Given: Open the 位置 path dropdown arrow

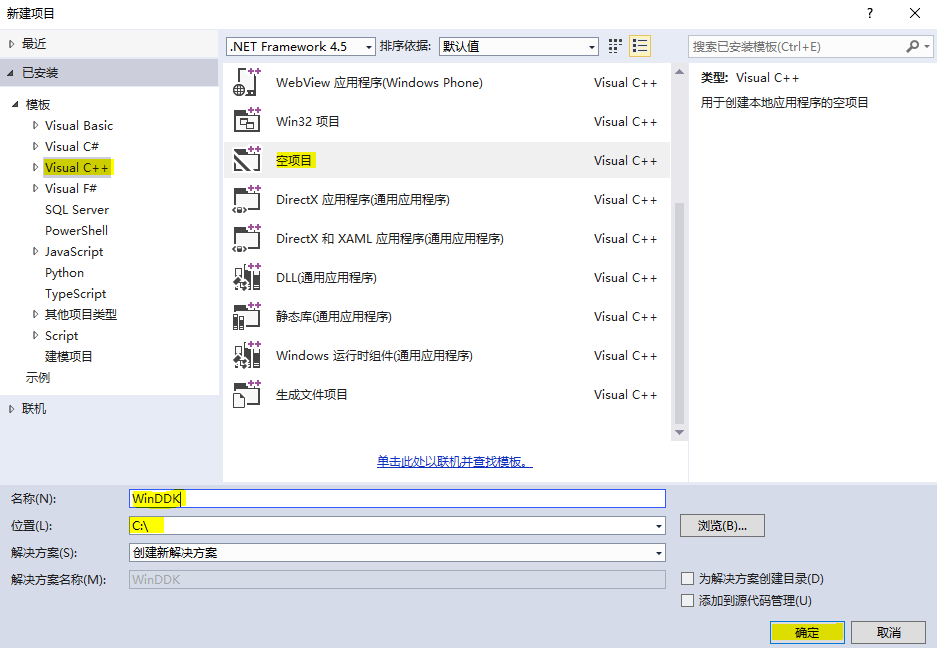Looking at the screenshot, I should 659,526.
